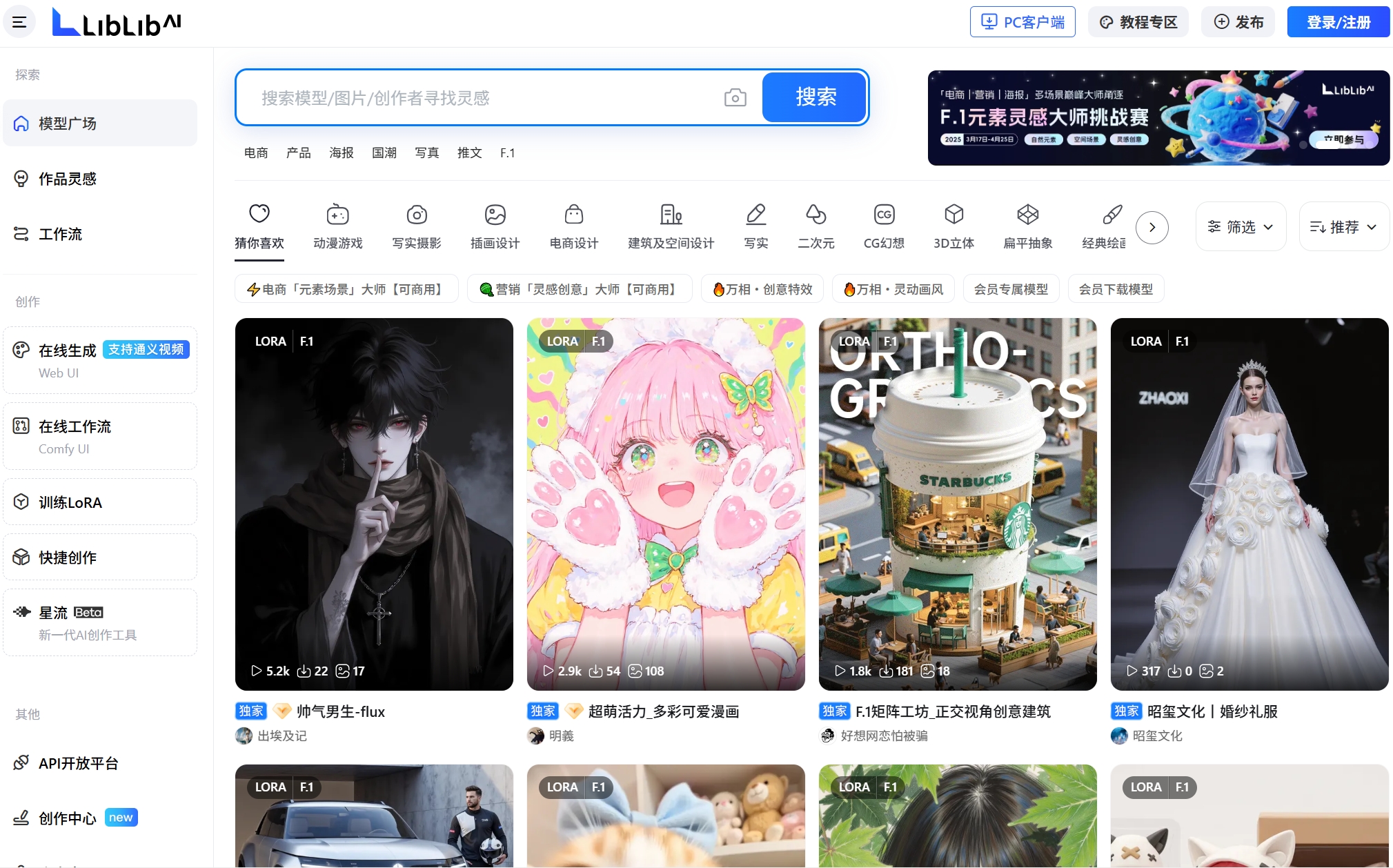The width and height of the screenshot is (1393, 868).
Task: Open author 出埃及记 profile
Action: click(272, 736)
